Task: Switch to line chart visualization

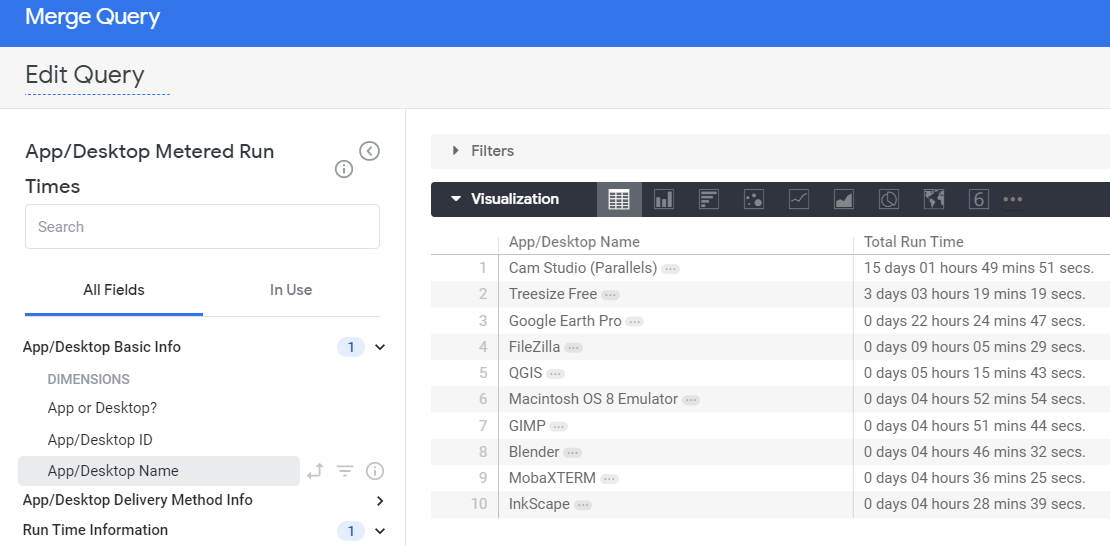Action: coord(799,199)
